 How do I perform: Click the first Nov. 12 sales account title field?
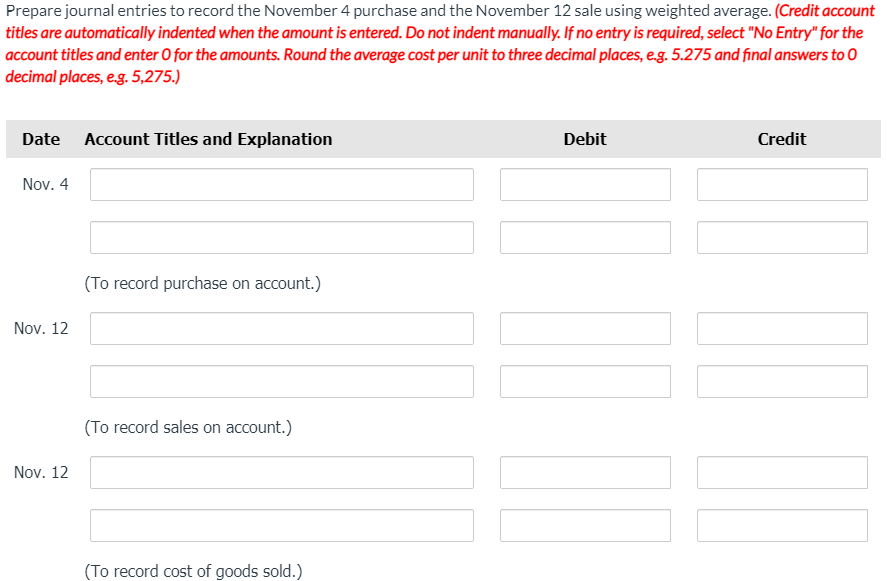tap(280, 328)
